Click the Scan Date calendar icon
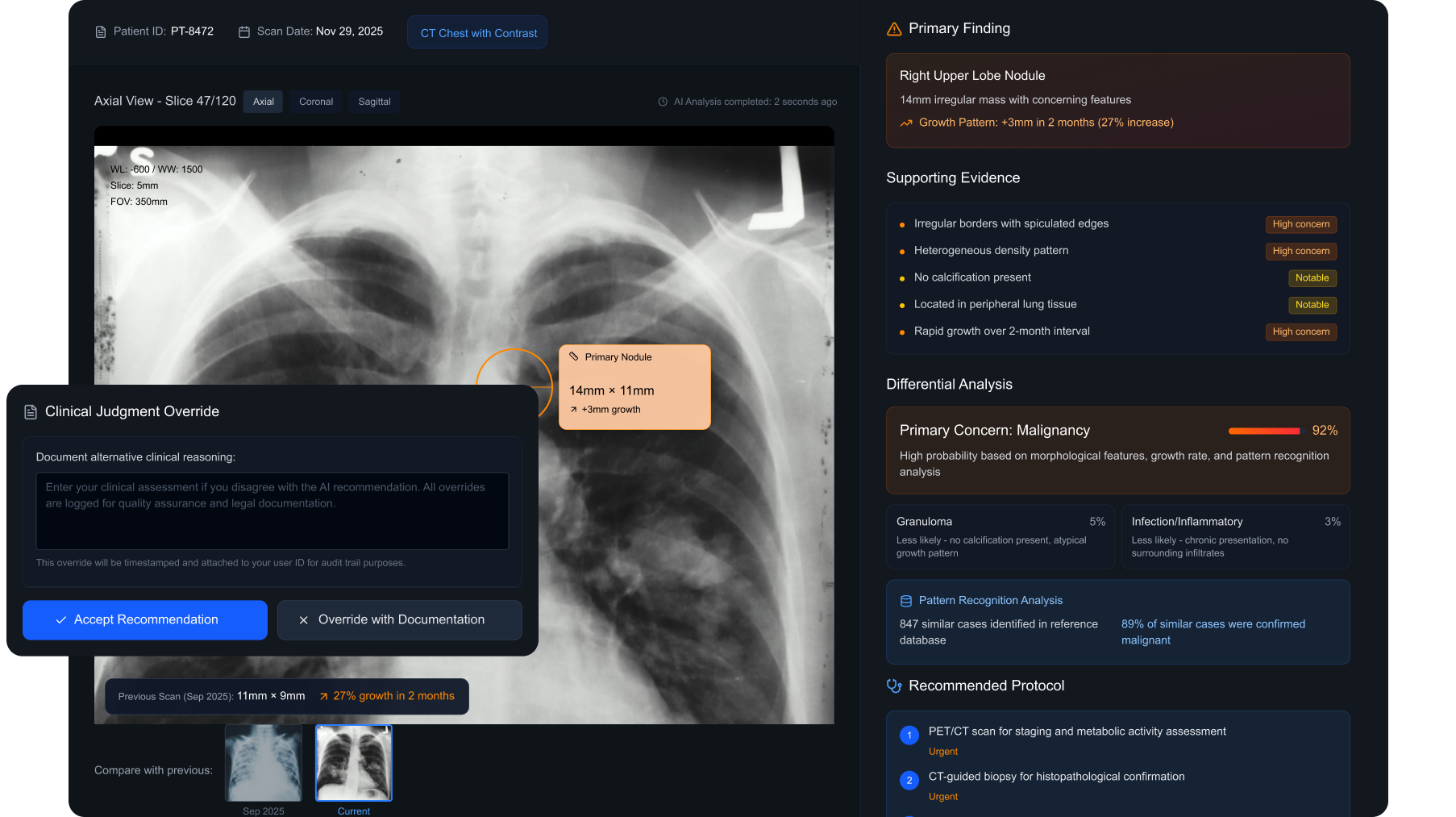1456x817 pixels. [244, 32]
